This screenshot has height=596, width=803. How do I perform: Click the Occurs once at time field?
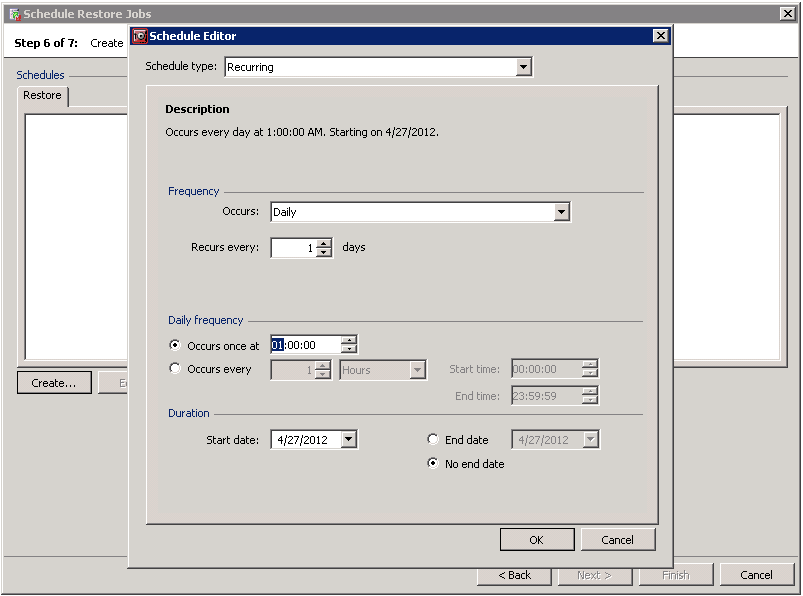[305, 345]
